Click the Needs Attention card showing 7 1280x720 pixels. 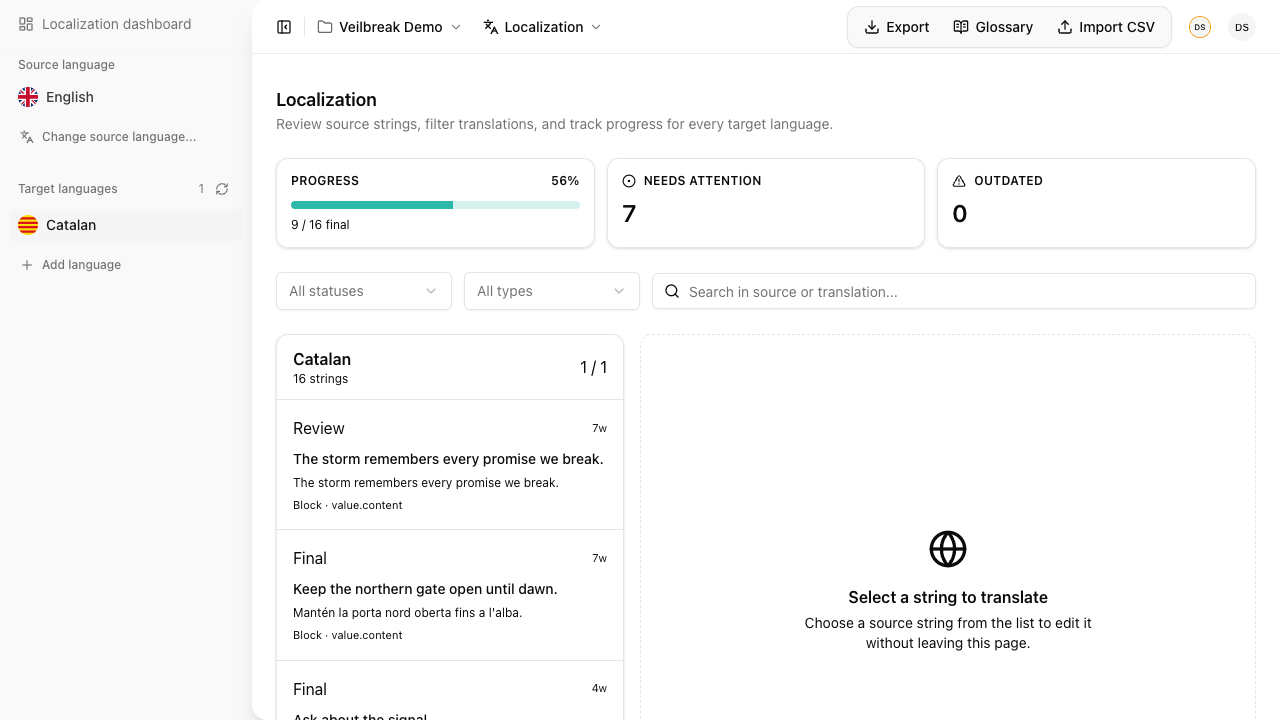click(x=766, y=203)
